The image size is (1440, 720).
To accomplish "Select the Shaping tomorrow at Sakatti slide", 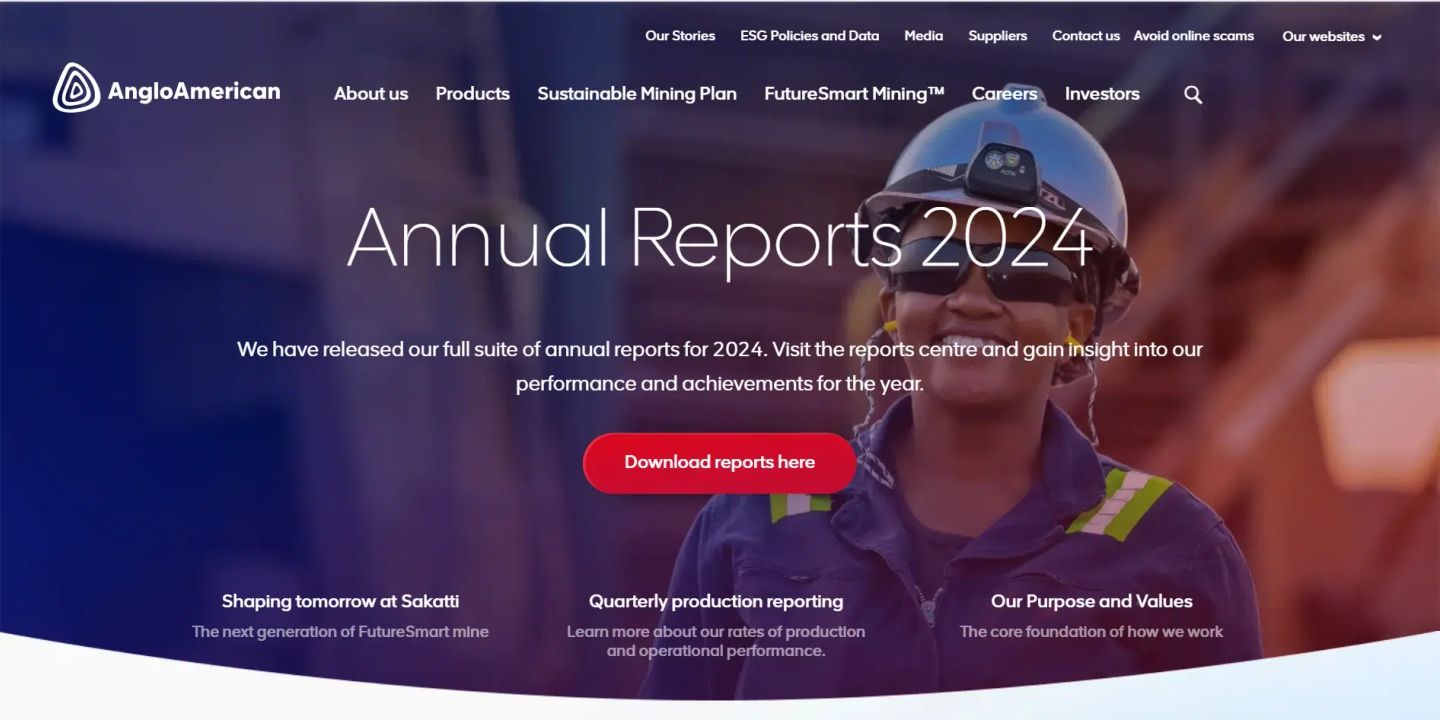I will tap(340, 601).
